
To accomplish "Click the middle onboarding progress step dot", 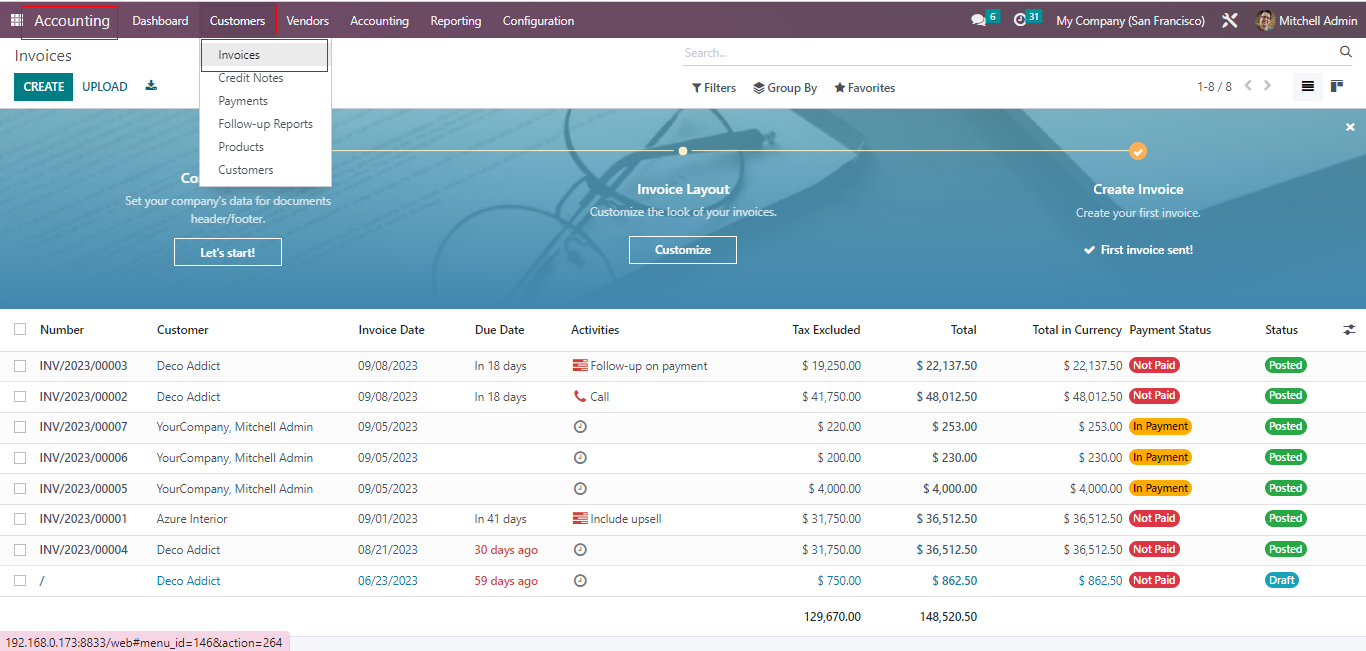I will 683,151.
